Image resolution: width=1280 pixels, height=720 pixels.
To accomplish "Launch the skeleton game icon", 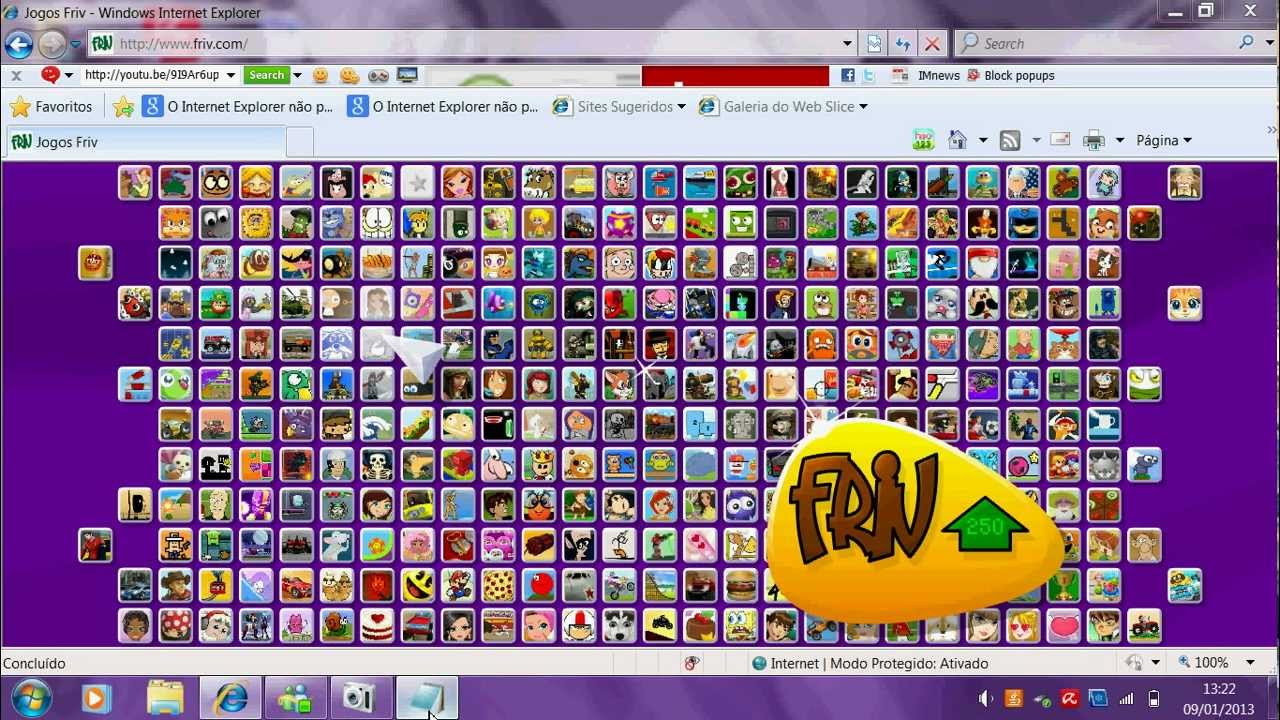I will click(377, 464).
